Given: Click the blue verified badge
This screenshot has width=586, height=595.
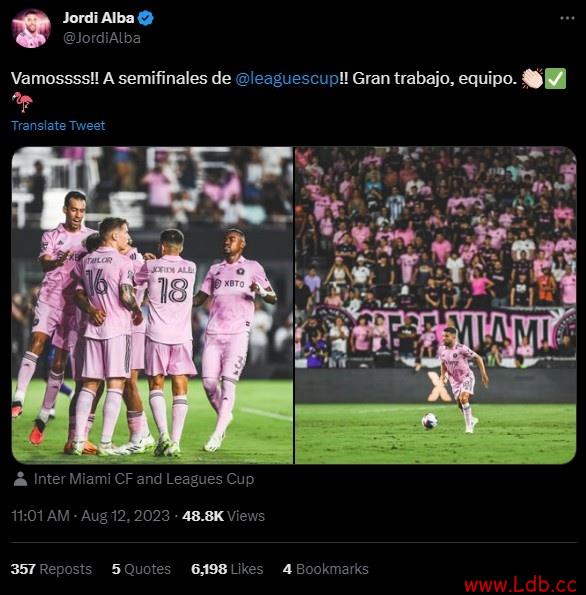Looking at the screenshot, I should point(145,18).
